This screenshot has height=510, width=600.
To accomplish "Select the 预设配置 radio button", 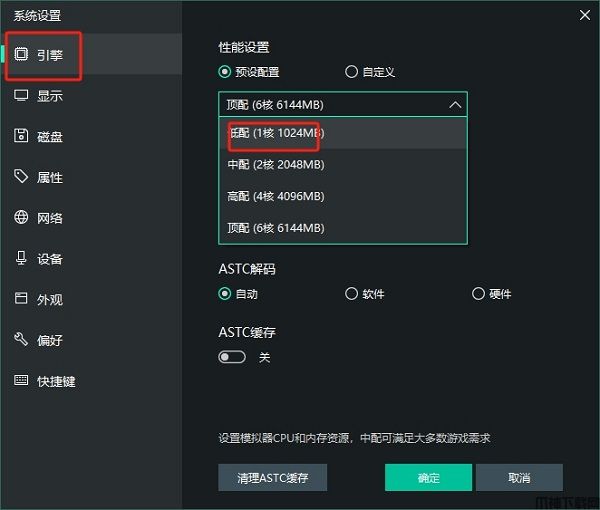I will tap(225, 72).
